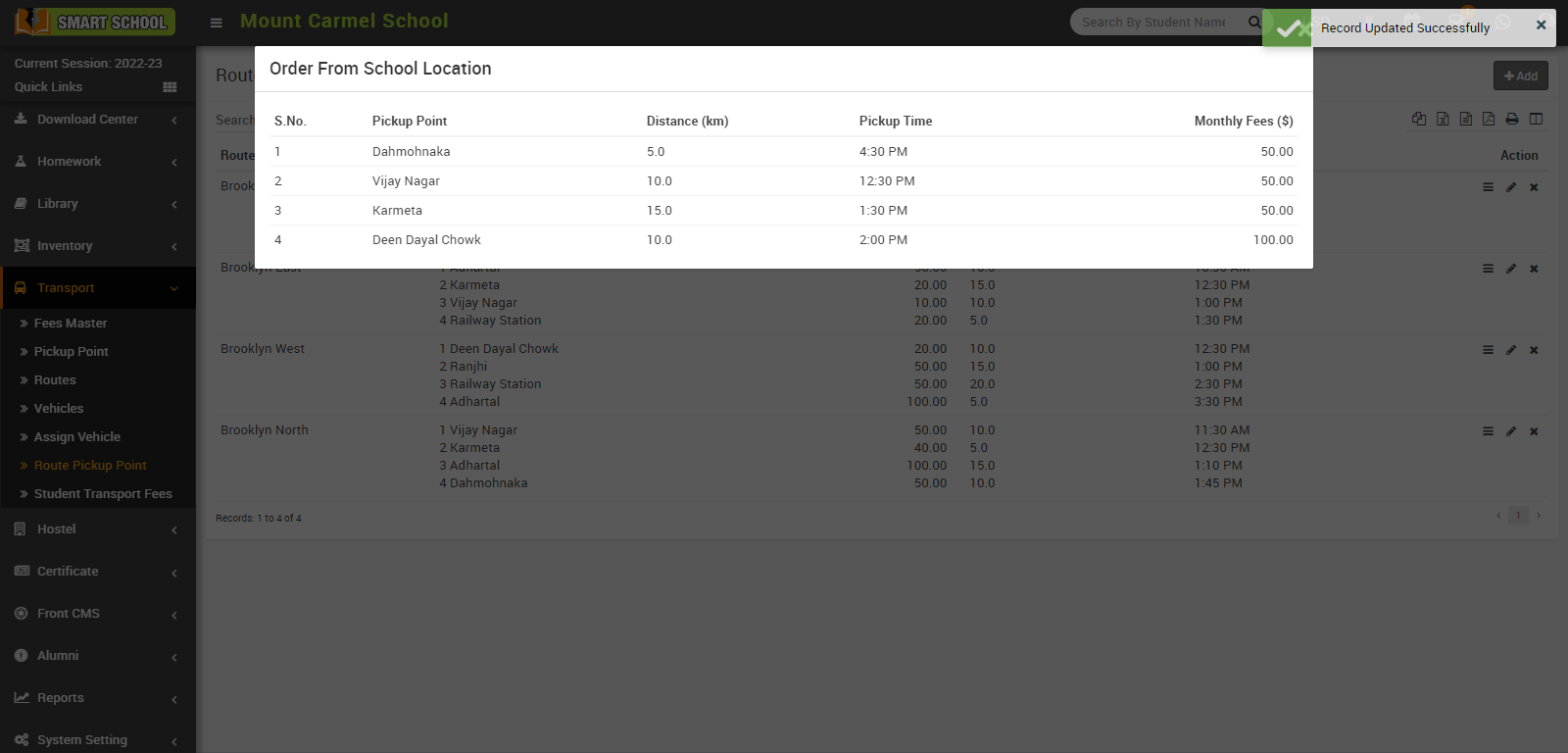Export the table as PDF
Image resolution: width=1568 pixels, height=753 pixels.
[x=1489, y=119]
